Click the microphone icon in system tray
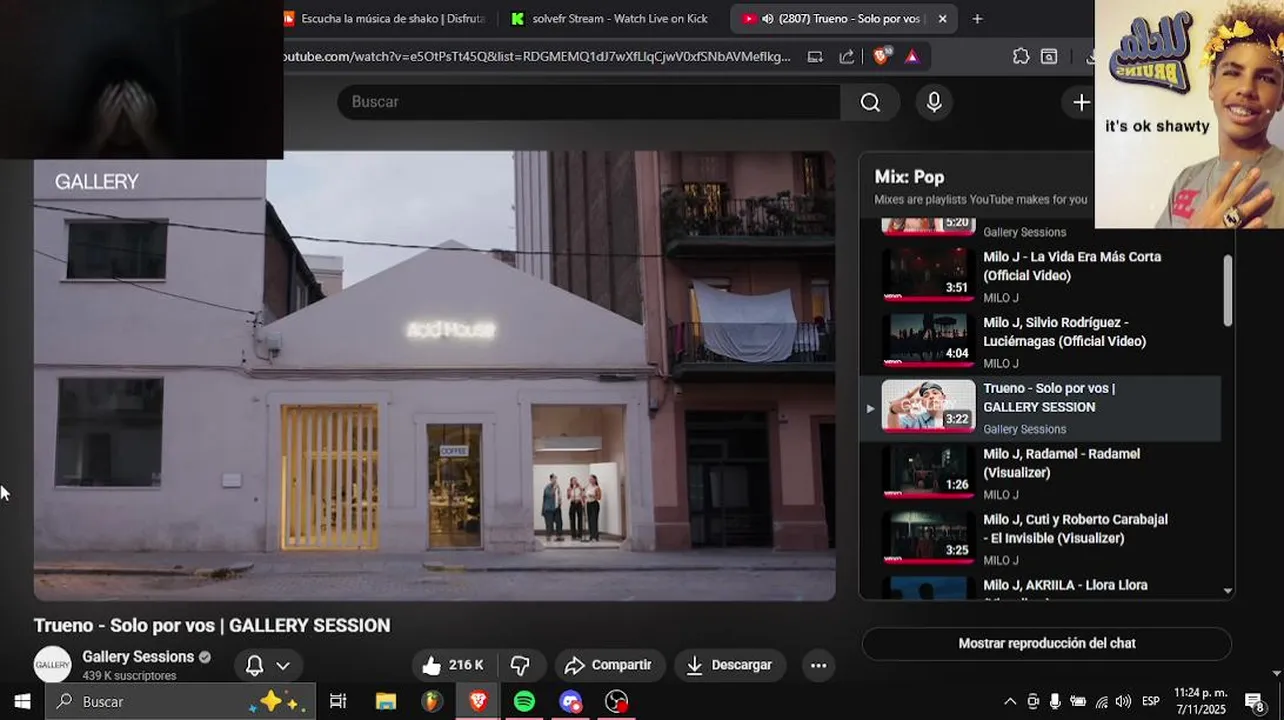1284x720 pixels. (x=1055, y=701)
